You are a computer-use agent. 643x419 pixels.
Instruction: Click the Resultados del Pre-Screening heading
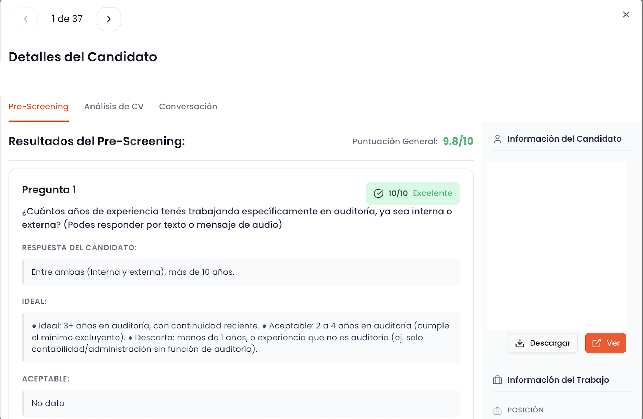[97, 141]
